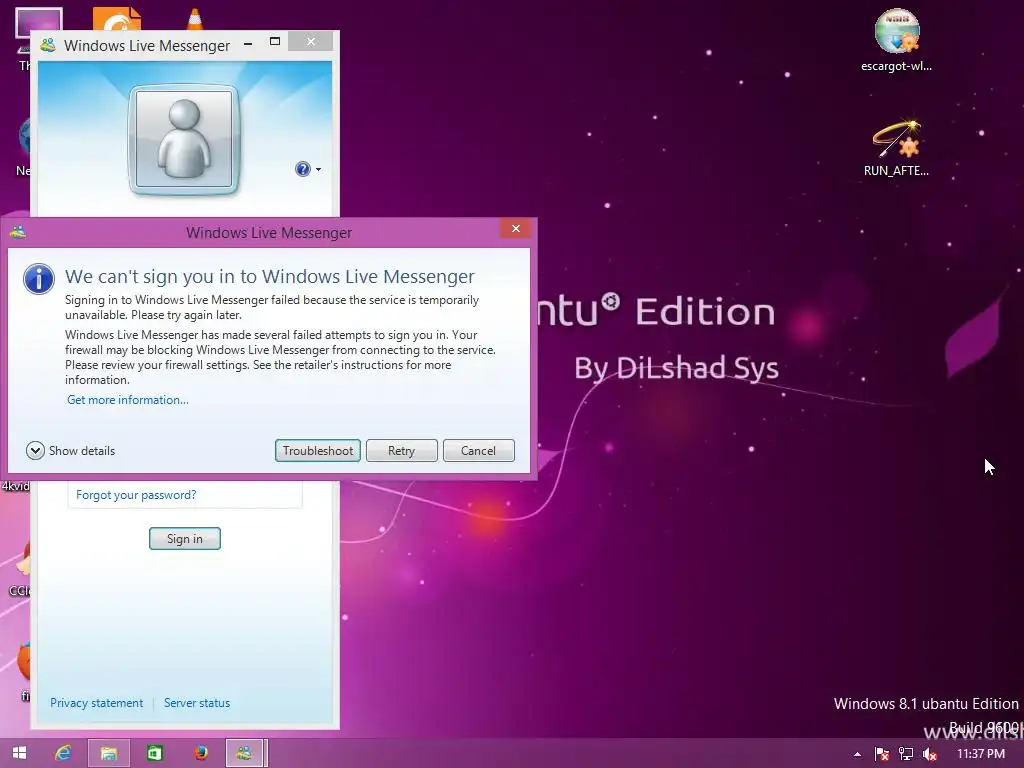Open the Server status link

coord(197,703)
